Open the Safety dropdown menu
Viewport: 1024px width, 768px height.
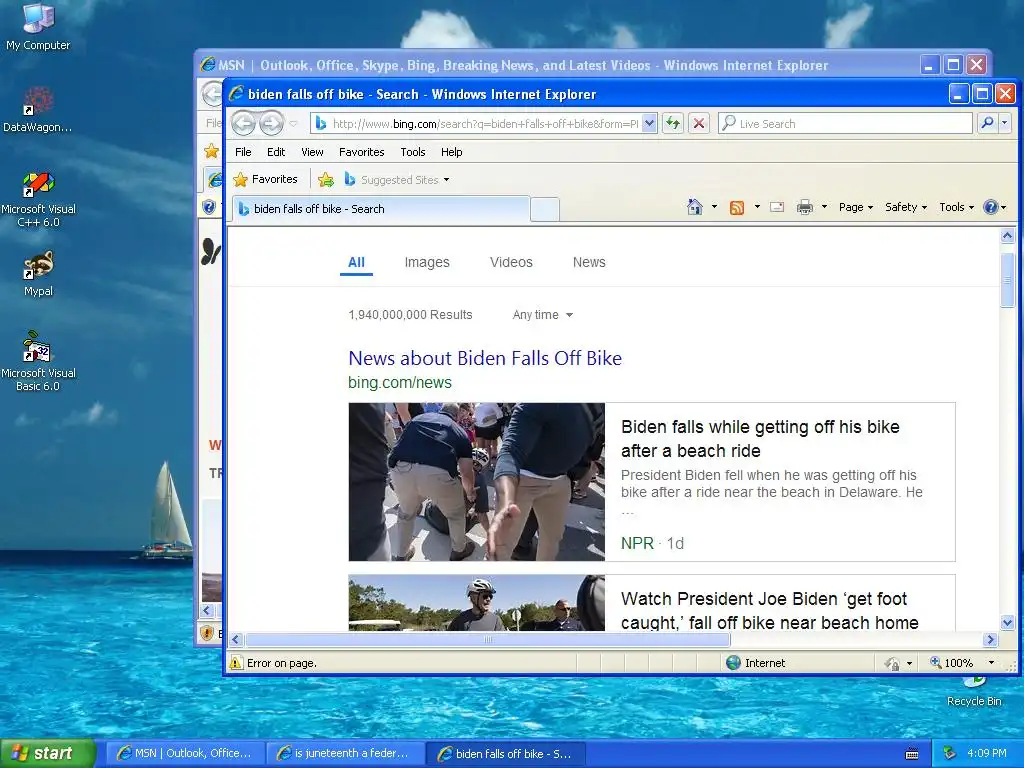[x=906, y=207]
